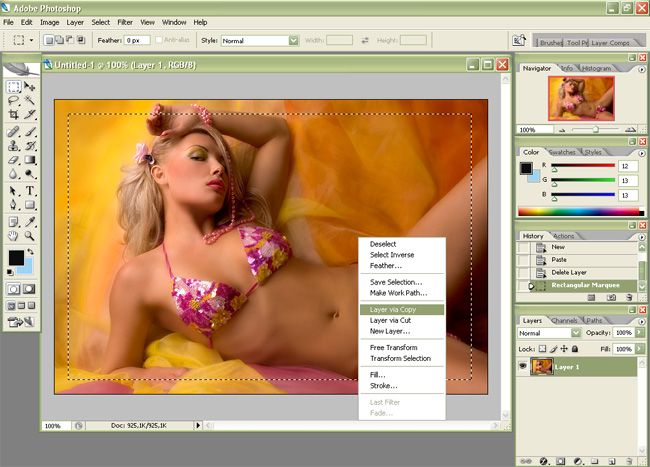650x467 pixels.
Task: Open the Navigator panel menu
Action: (x=642, y=70)
